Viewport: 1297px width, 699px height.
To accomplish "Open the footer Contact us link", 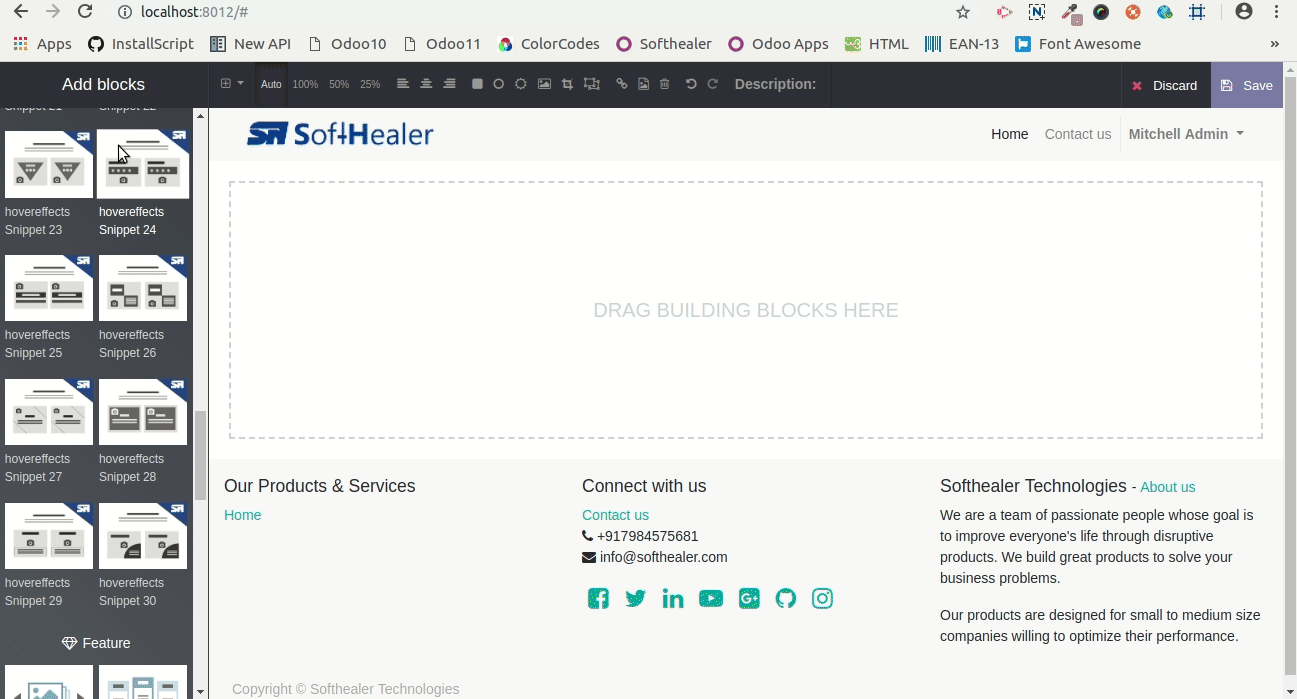I will (615, 515).
